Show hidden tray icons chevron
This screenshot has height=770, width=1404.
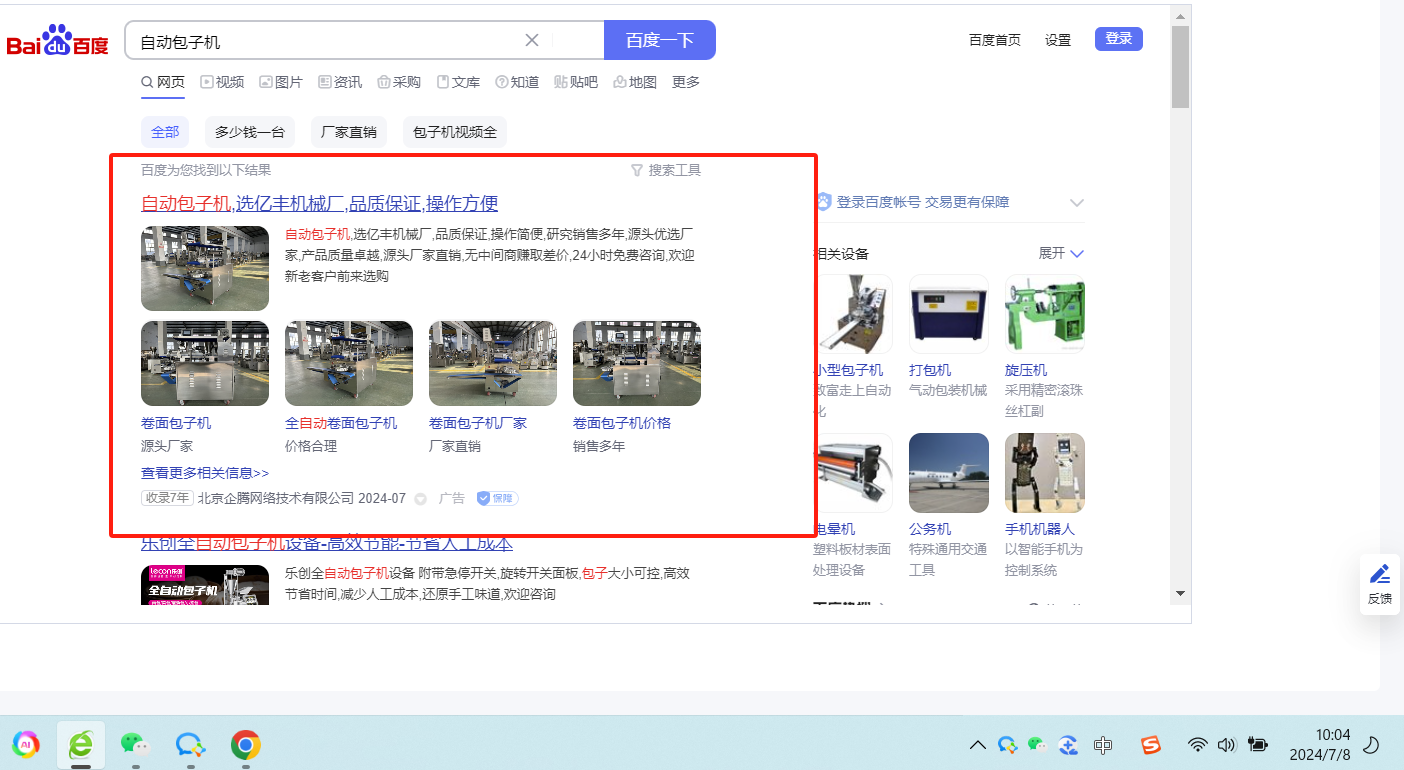[978, 744]
